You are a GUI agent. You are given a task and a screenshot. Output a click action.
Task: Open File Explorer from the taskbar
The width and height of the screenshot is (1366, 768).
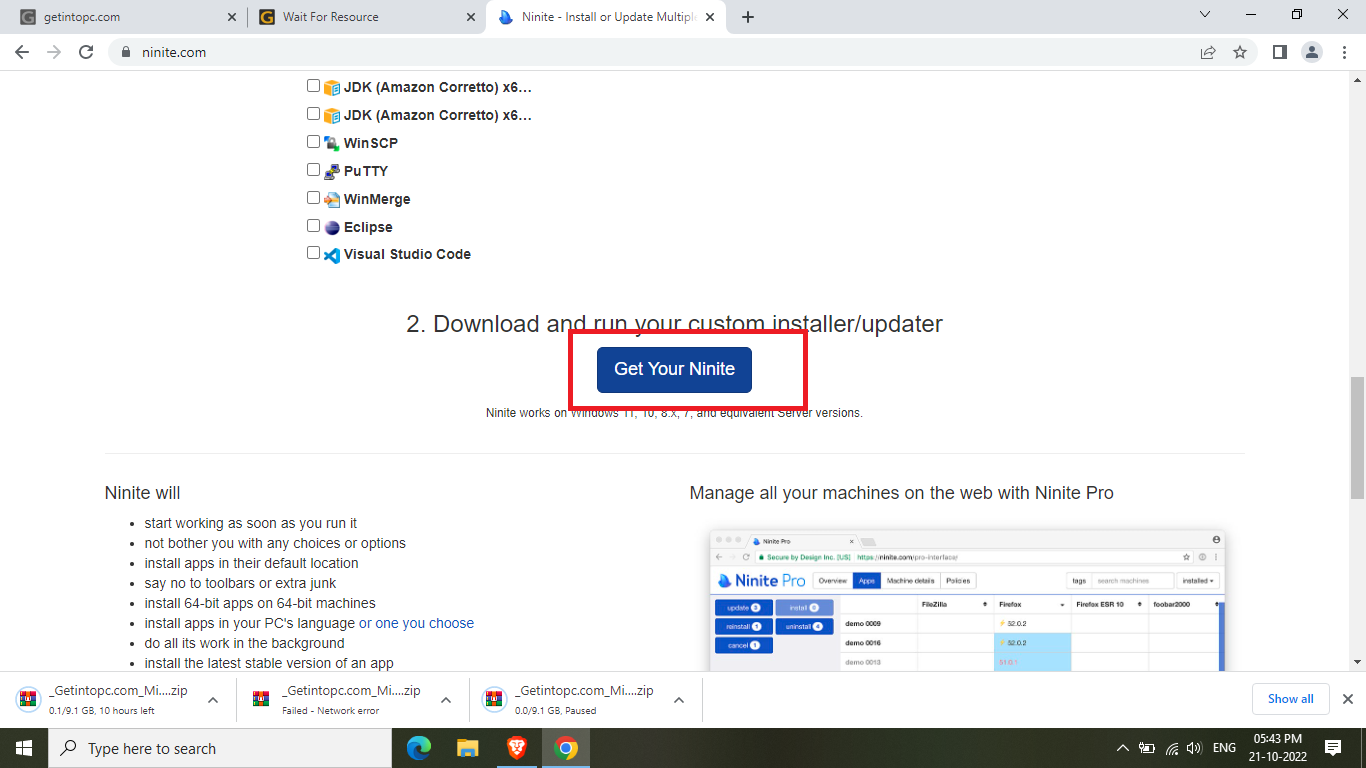pyautogui.click(x=468, y=748)
